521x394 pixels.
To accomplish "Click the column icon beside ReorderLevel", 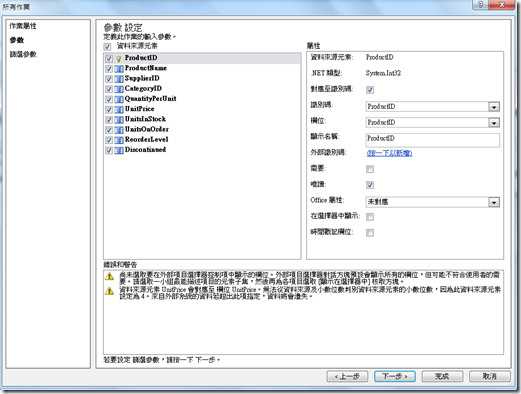I will click(x=119, y=140).
